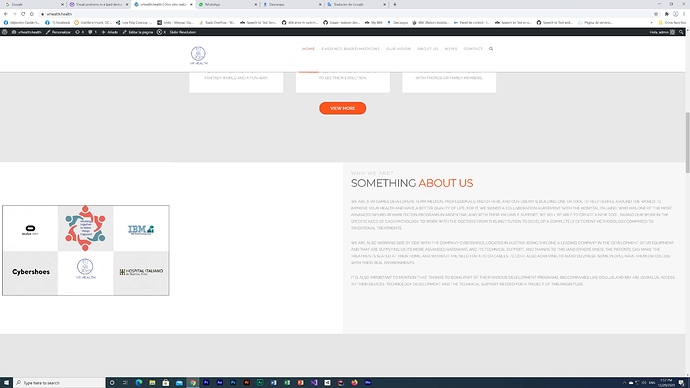Open updates counter in WordPress admin bar
Viewport: 690px width, 388px height.
pos(79,32)
